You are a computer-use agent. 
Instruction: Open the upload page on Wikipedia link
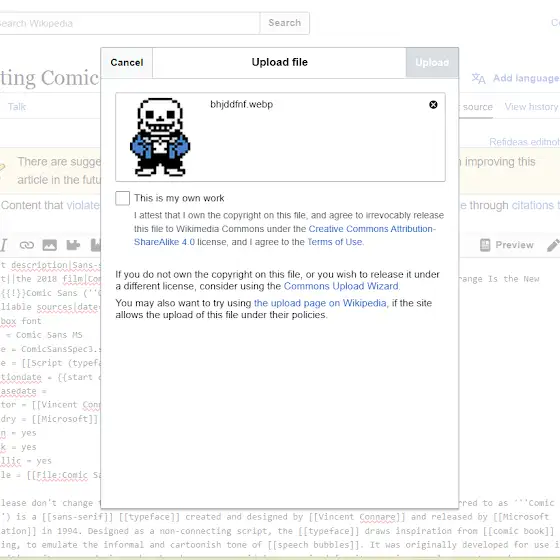320,303
